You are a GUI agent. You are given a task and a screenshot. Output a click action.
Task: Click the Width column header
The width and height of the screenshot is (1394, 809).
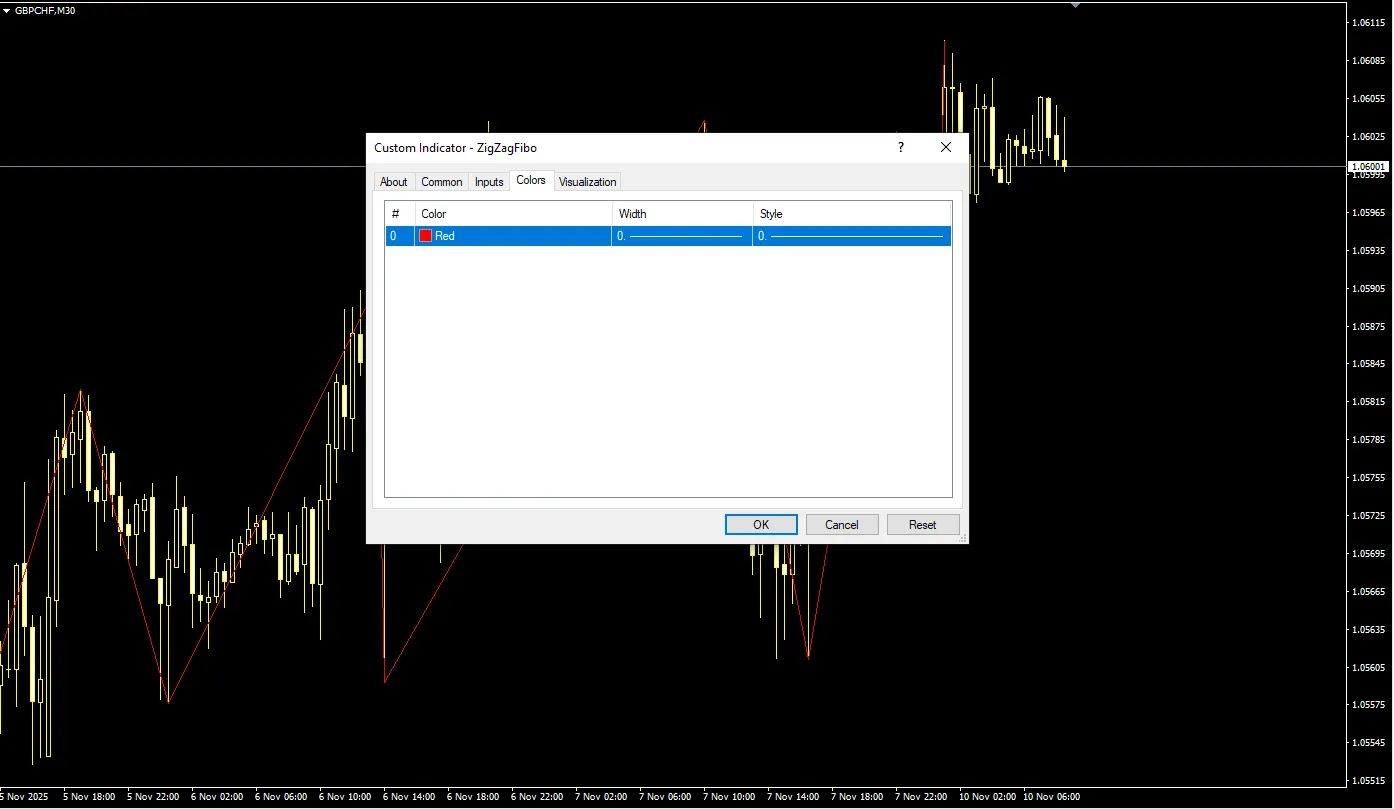(681, 214)
